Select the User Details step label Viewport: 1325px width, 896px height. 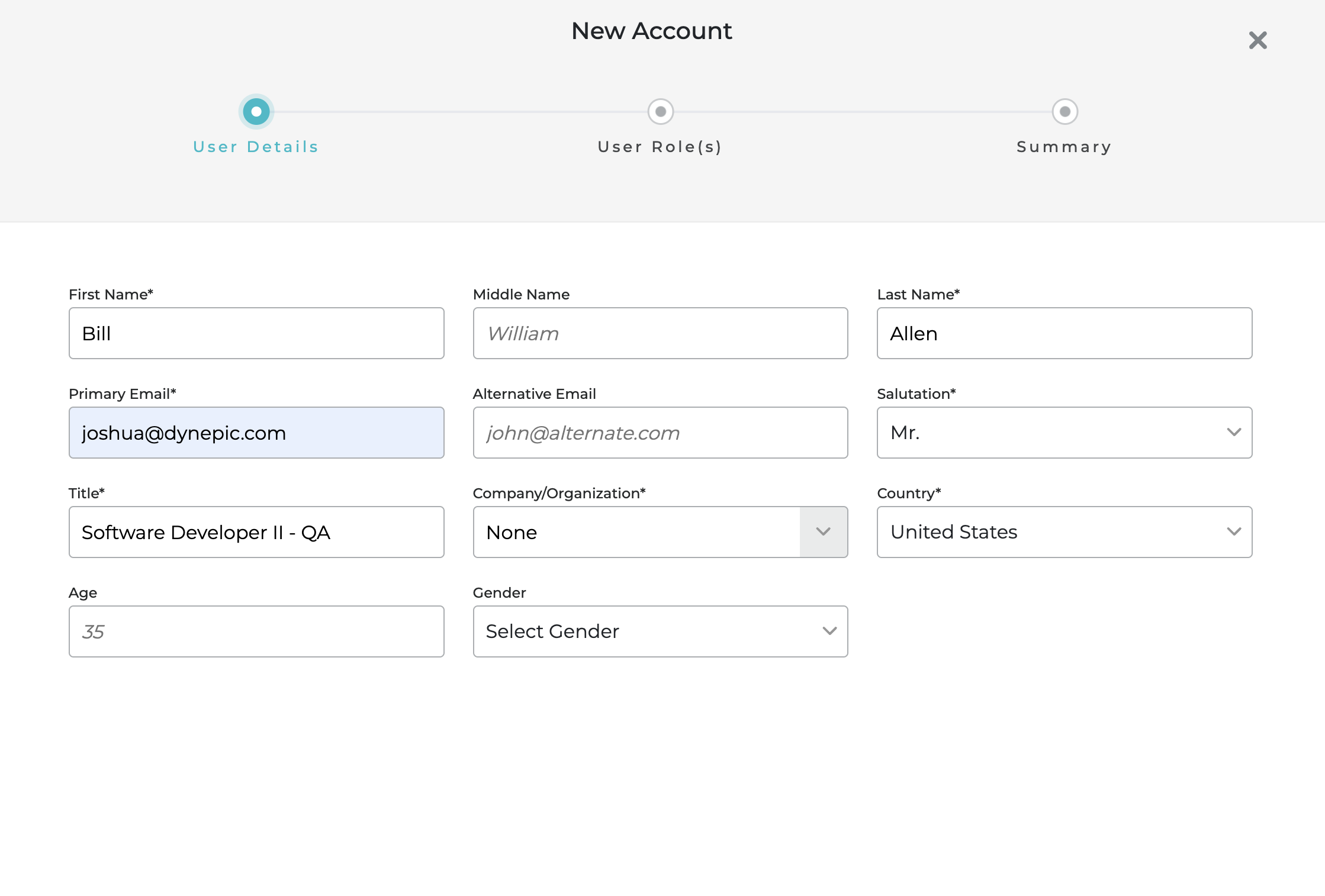[256, 147]
